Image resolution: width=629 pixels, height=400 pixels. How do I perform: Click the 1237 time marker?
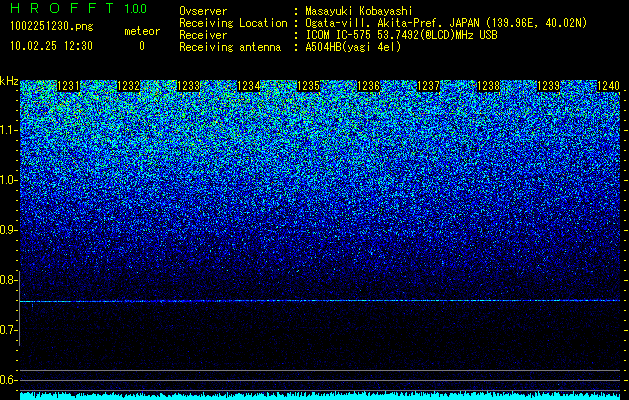(429, 86)
